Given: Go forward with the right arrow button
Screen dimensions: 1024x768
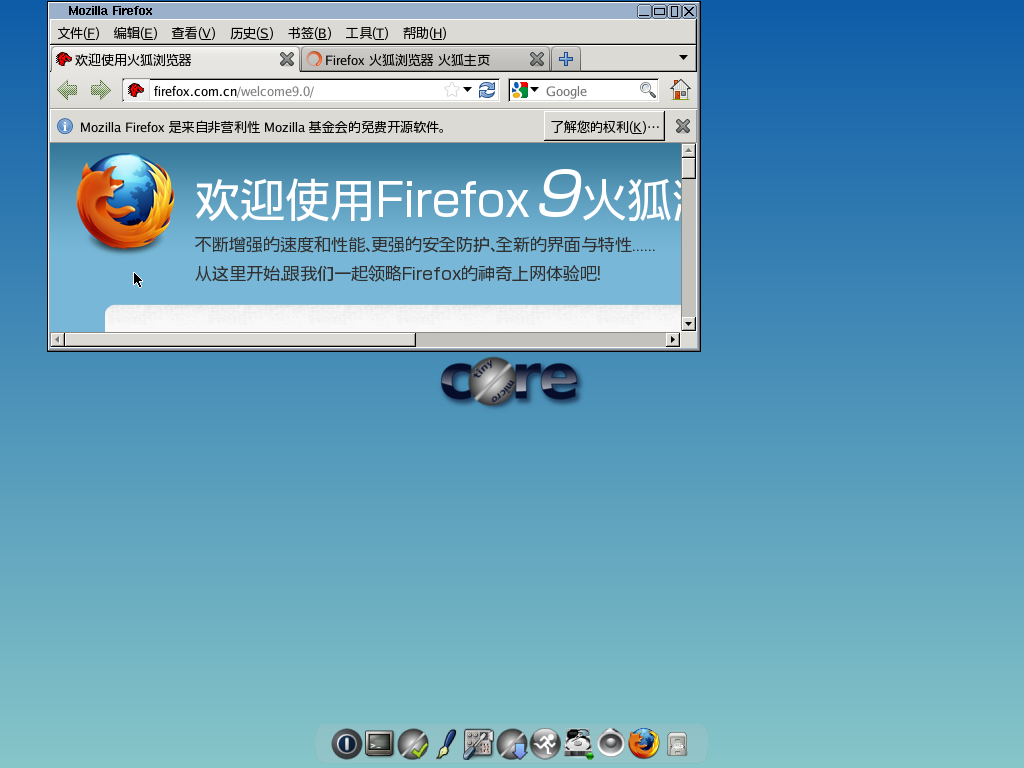Looking at the screenshot, I should point(100,90).
